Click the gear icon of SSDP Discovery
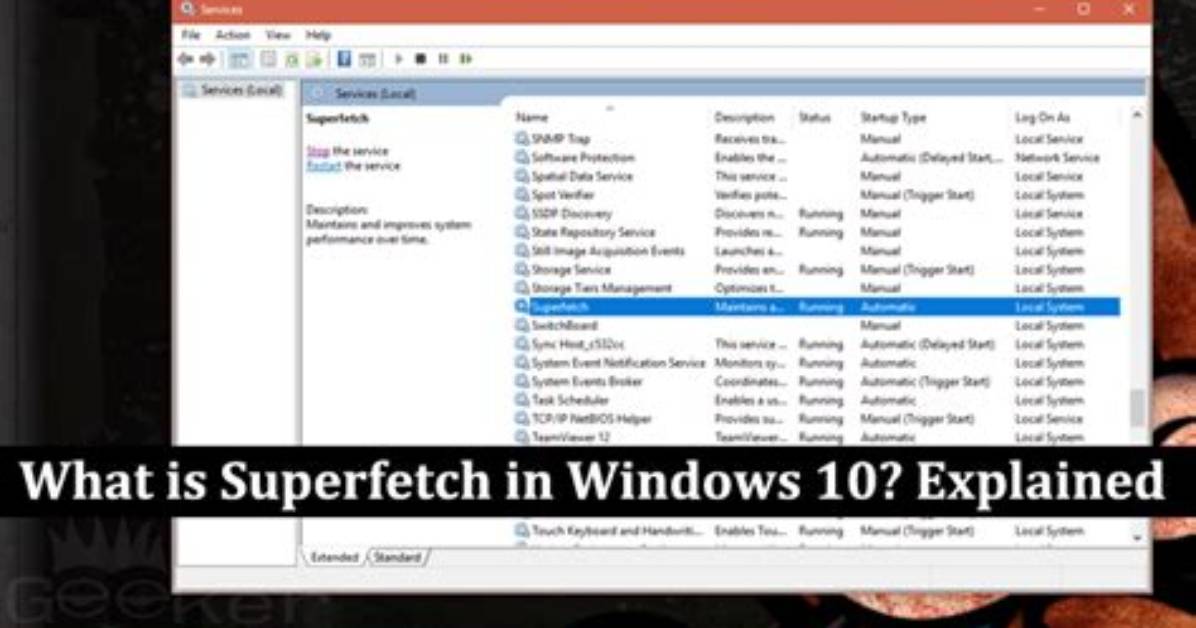Viewport: 1196px width, 628px height. click(x=522, y=213)
